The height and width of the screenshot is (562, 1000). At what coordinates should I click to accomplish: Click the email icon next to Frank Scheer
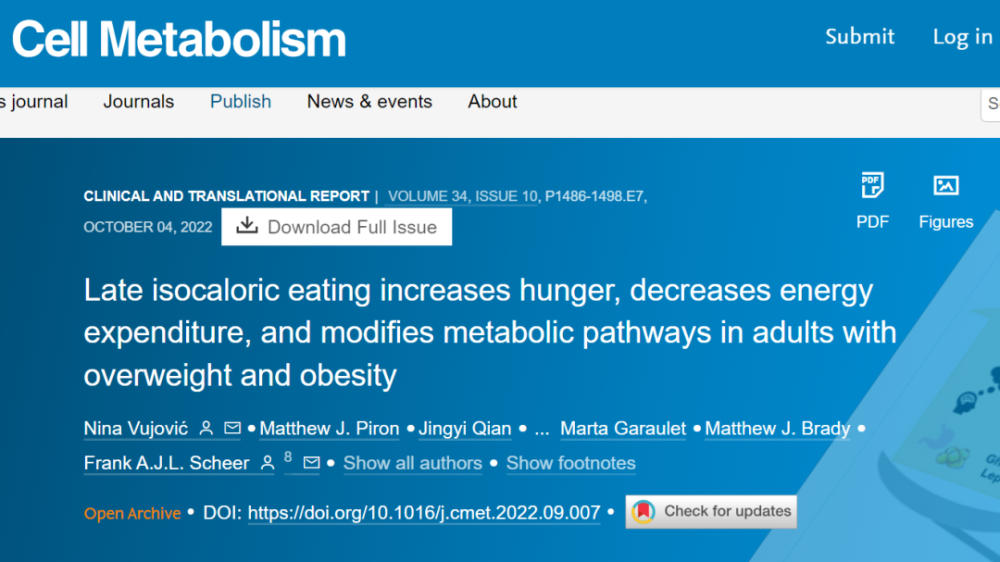(x=311, y=462)
